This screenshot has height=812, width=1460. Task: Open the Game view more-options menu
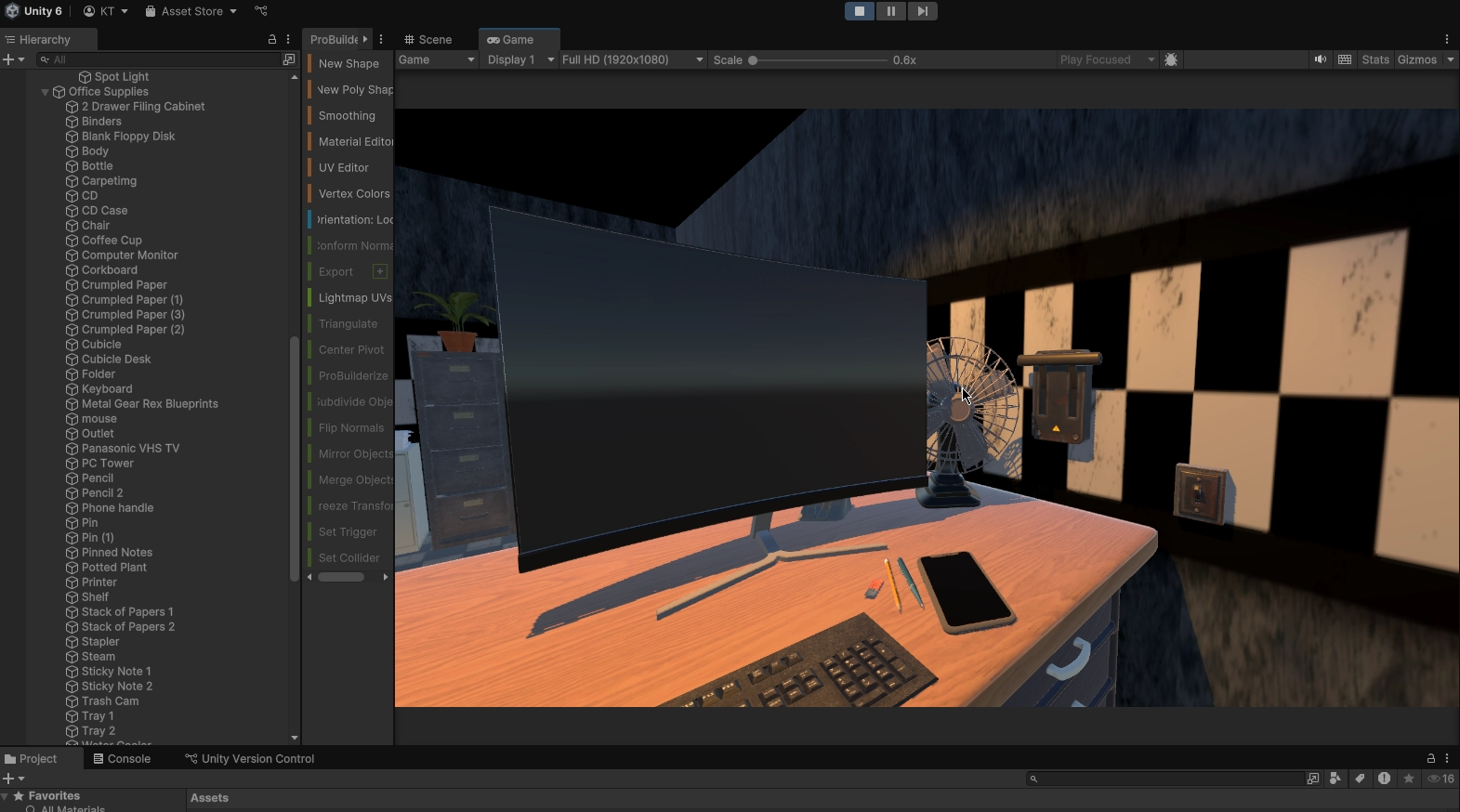pos(1447,40)
